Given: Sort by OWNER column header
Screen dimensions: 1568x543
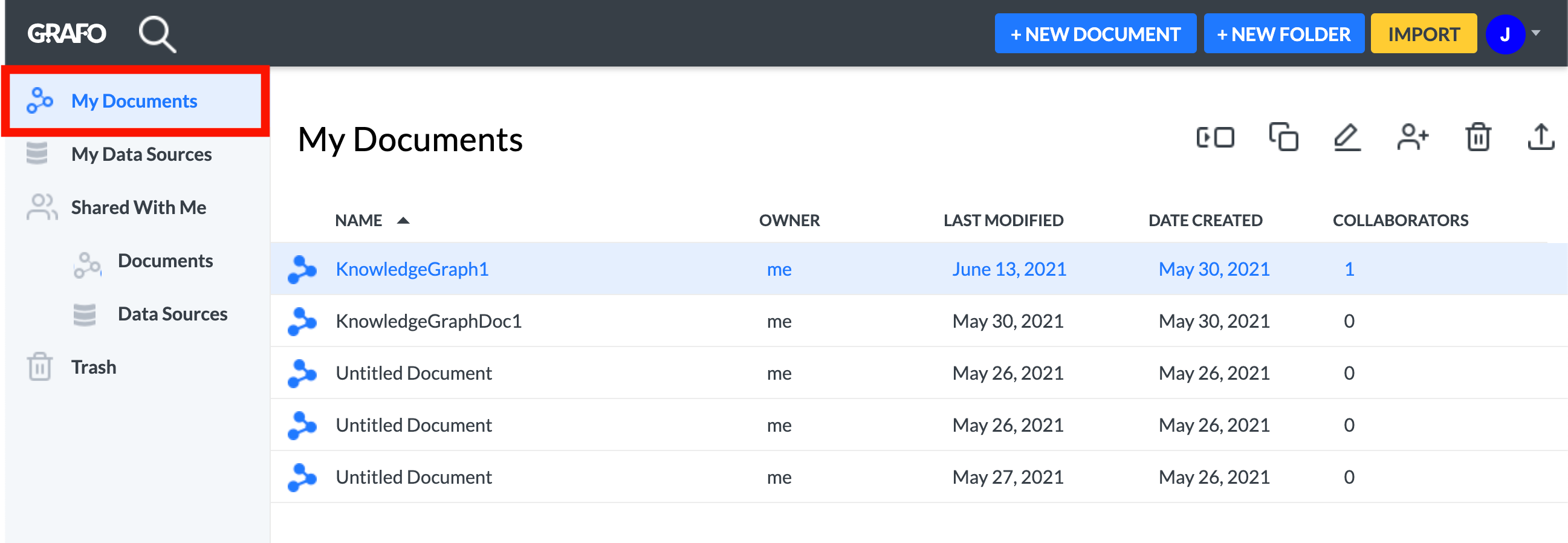Looking at the screenshot, I should point(789,220).
